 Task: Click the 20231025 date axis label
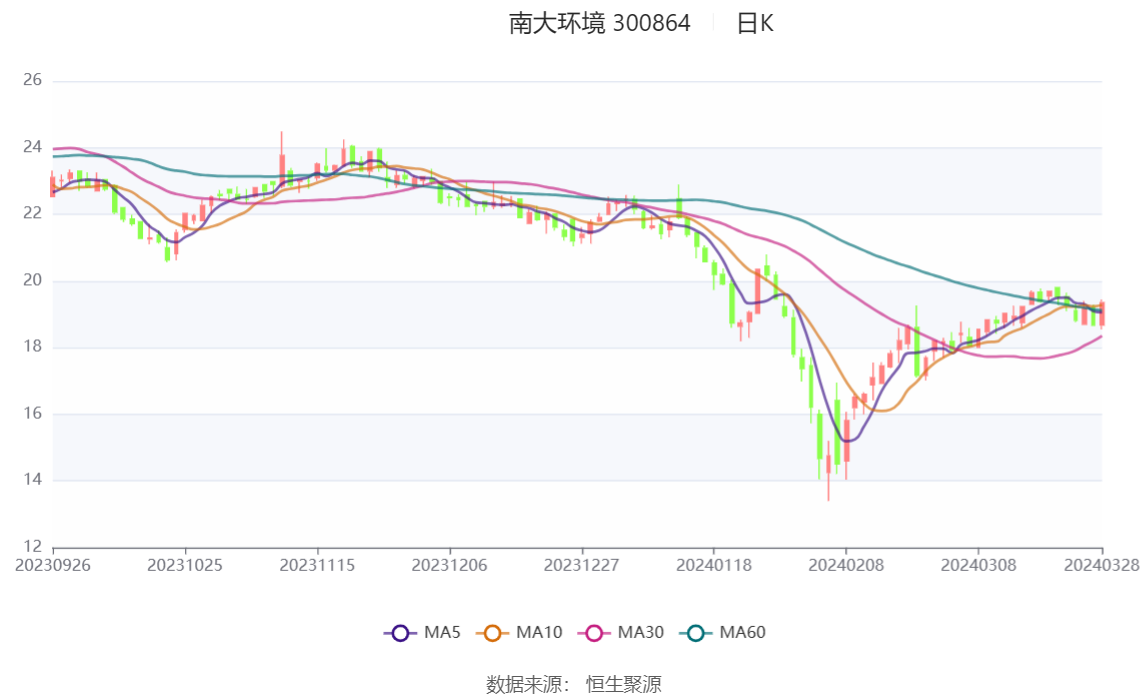coord(184,566)
